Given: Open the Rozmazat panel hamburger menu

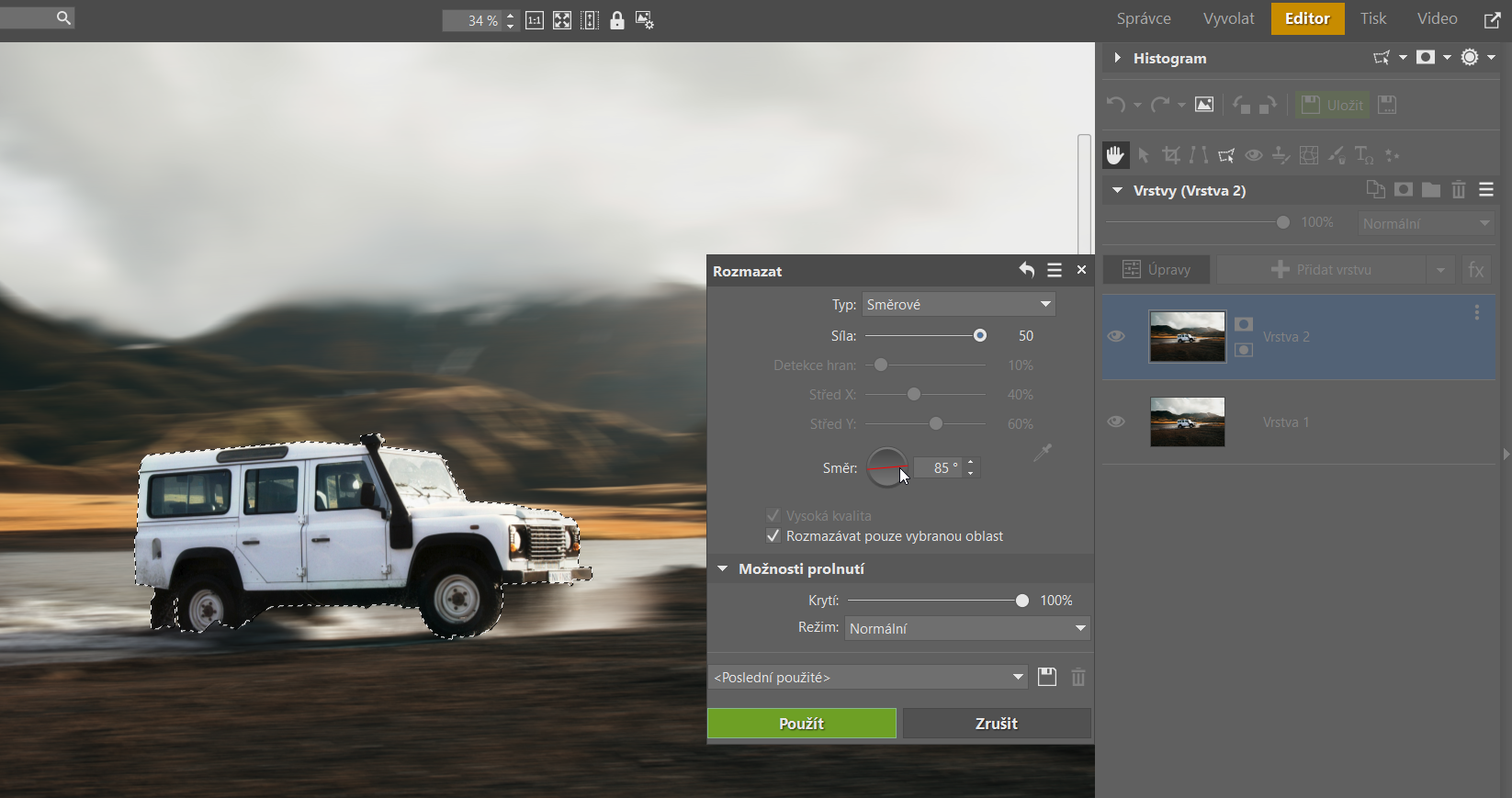Looking at the screenshot, I should (x=1055, y=270).
